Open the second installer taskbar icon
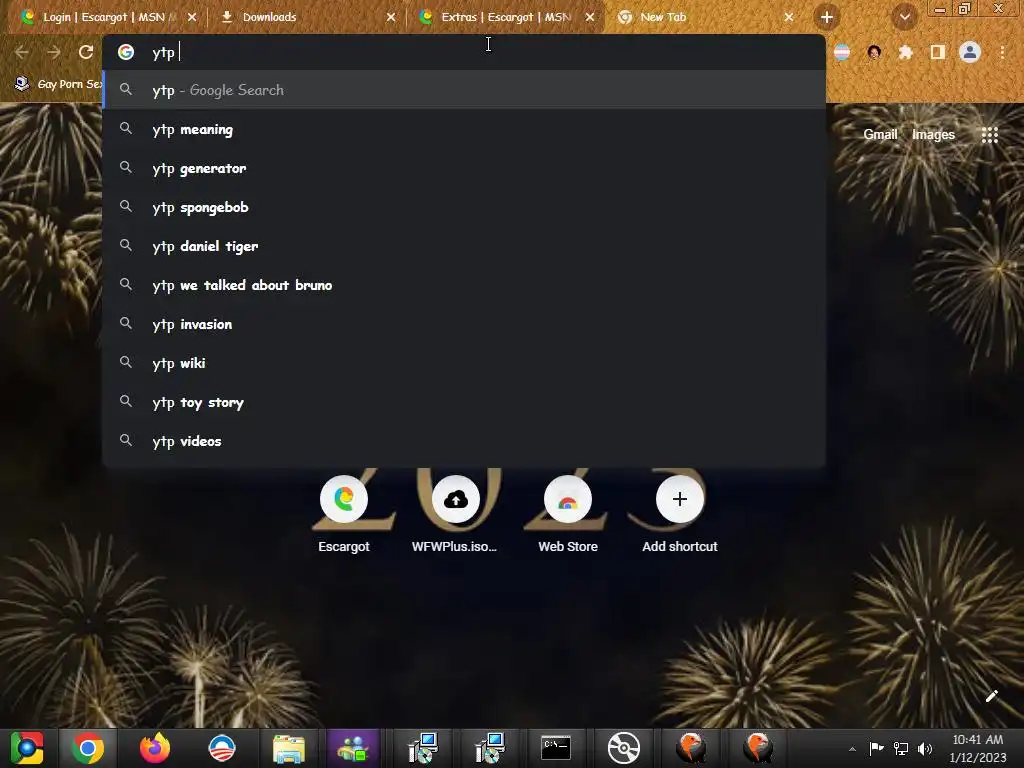The height and width of the screenshot is (768, 1024). (x=489, y=748)
